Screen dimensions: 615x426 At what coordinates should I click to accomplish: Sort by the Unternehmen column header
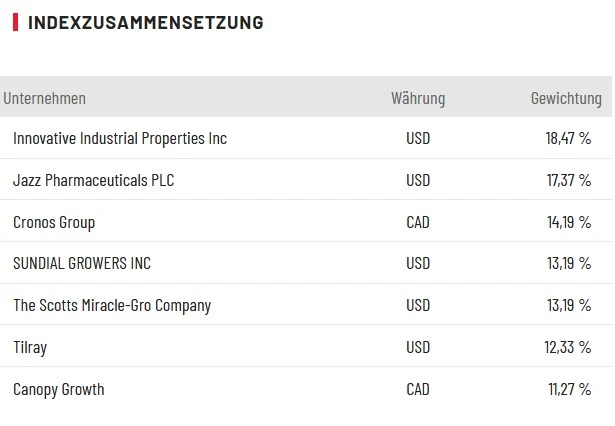(x=45, y=98)
